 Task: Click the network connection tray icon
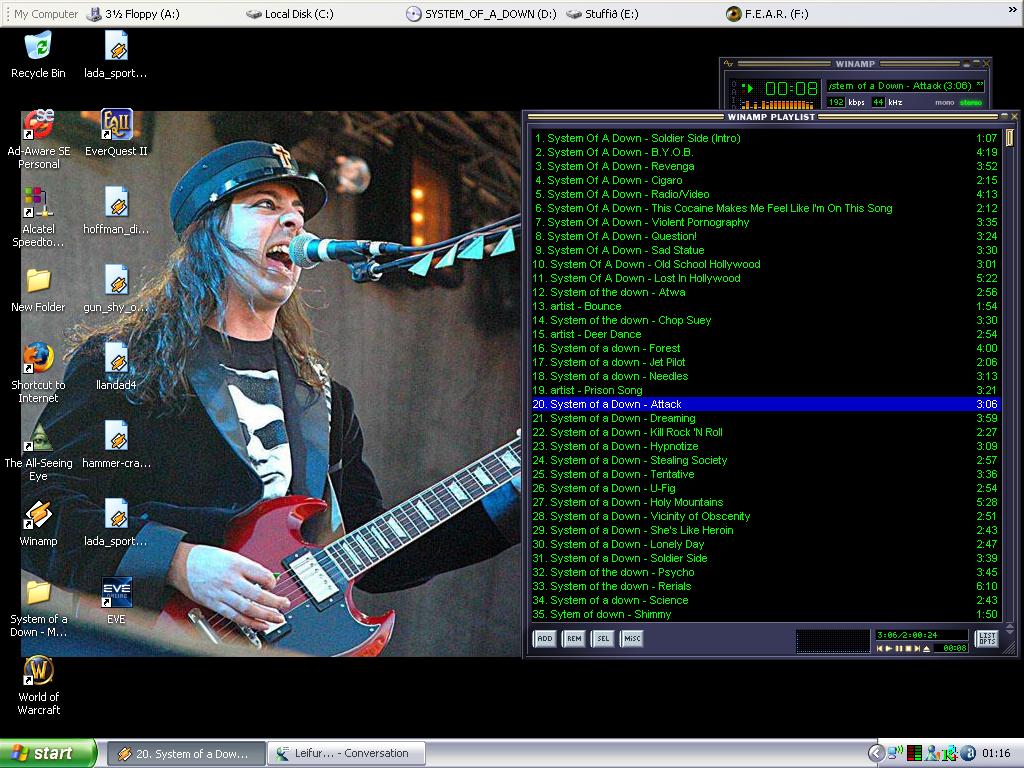coord(896,753)
